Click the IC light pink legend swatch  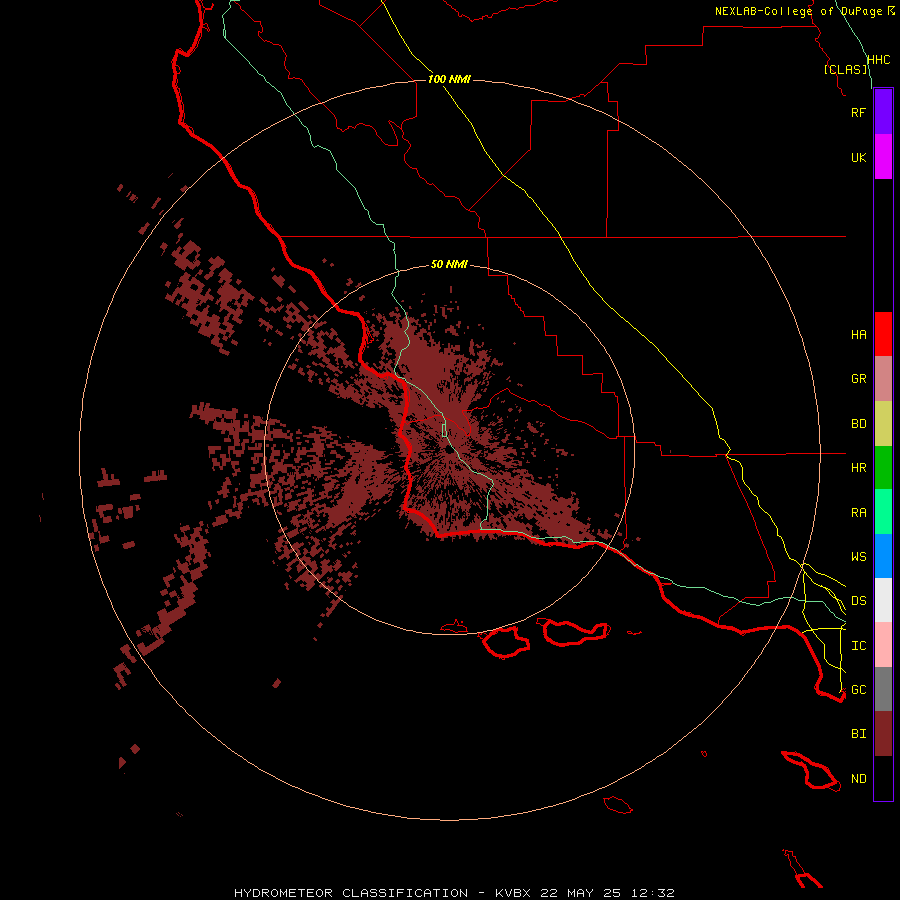(x=883, y=645)
